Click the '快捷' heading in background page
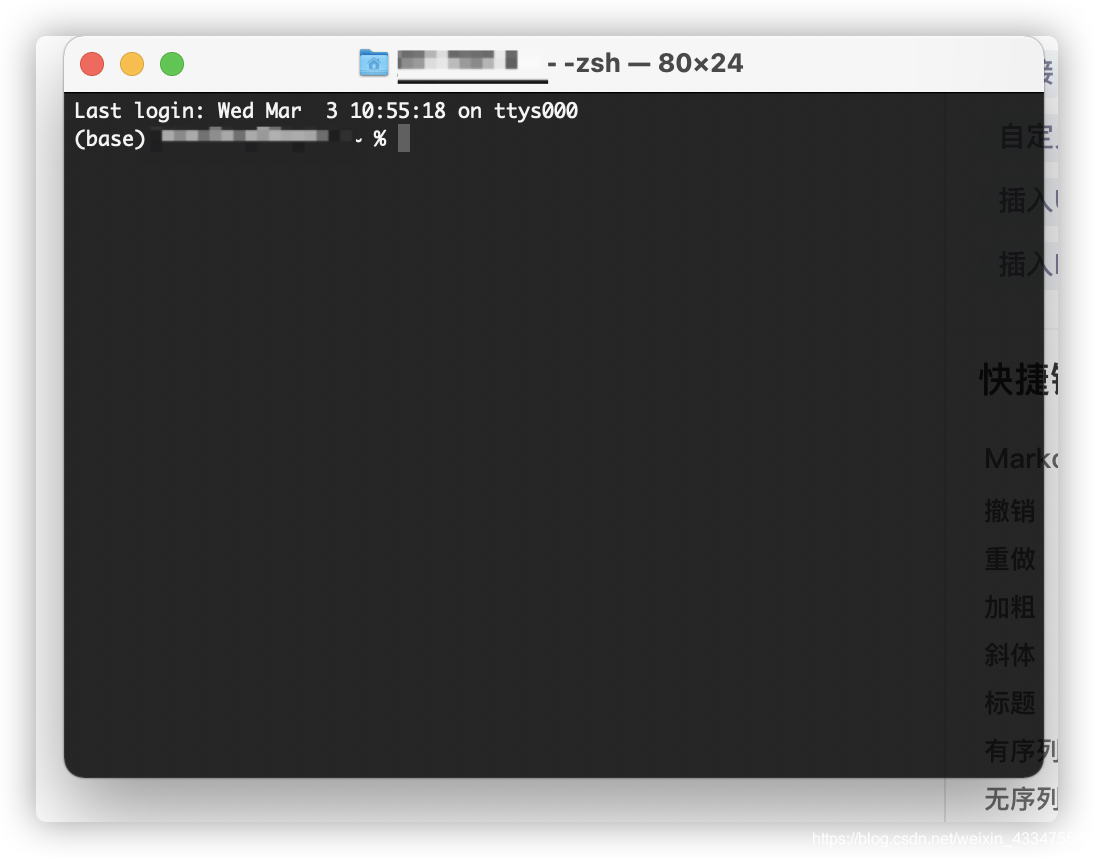The width and height of the screenshot is (1094, 858). (1019, 380)
